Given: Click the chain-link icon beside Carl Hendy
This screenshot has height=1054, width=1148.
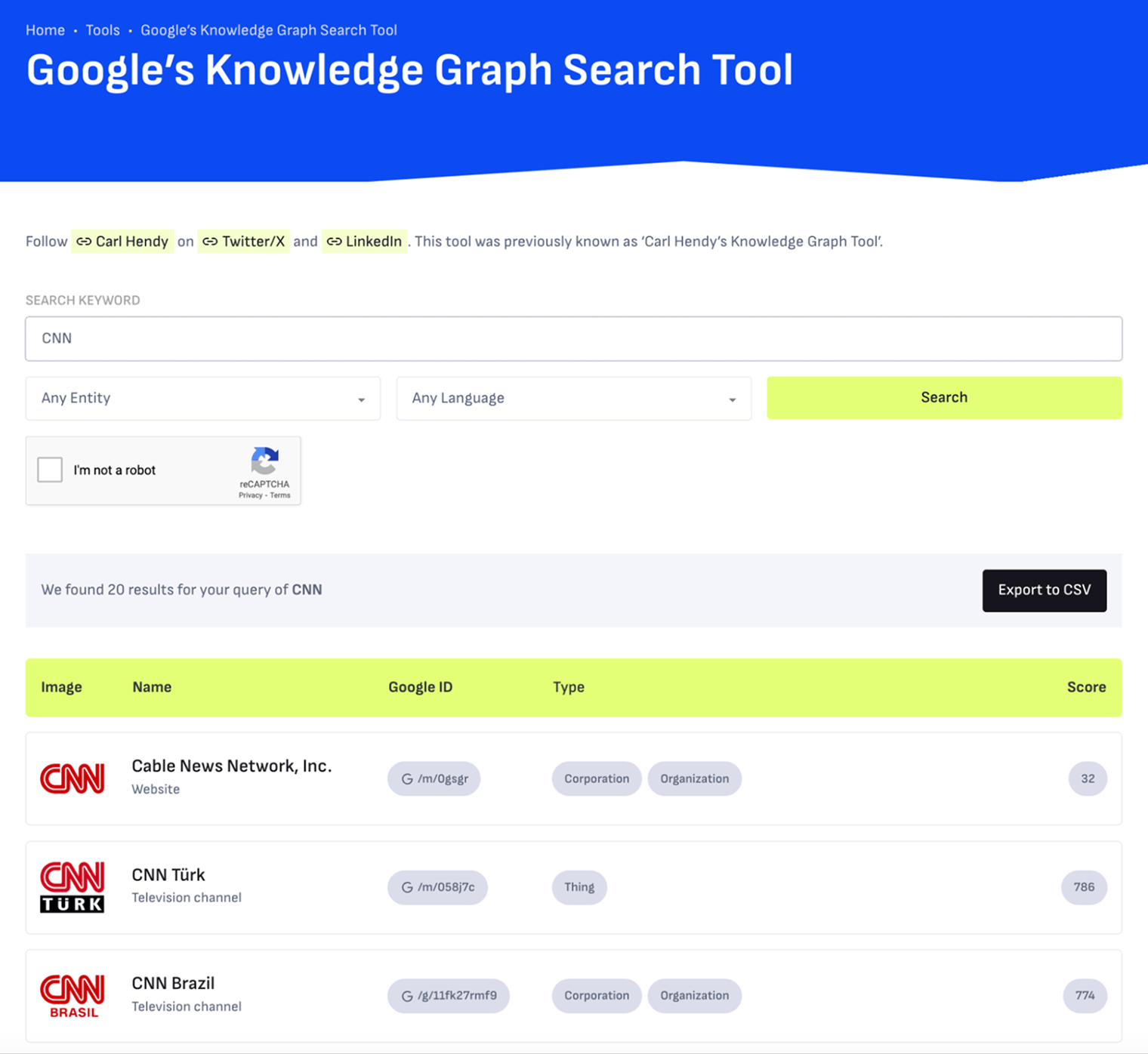Looking at the screenshot, I should [x=84, y=242].
